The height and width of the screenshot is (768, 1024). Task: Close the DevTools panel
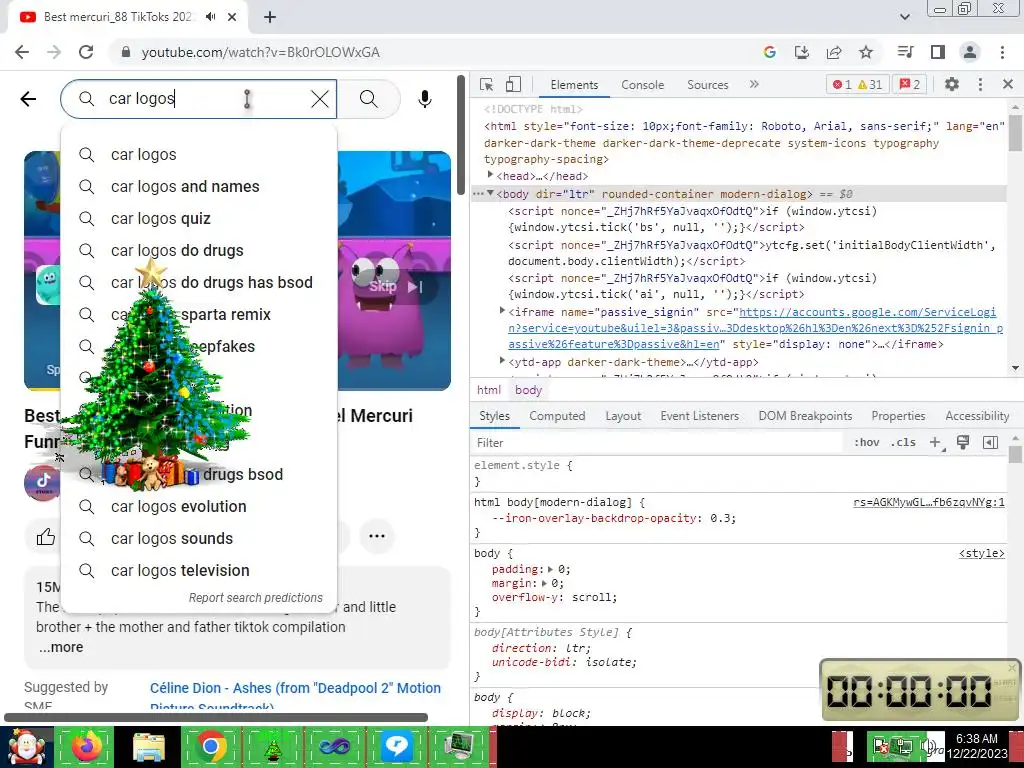pyautogui.click(x=1008, y=84)
